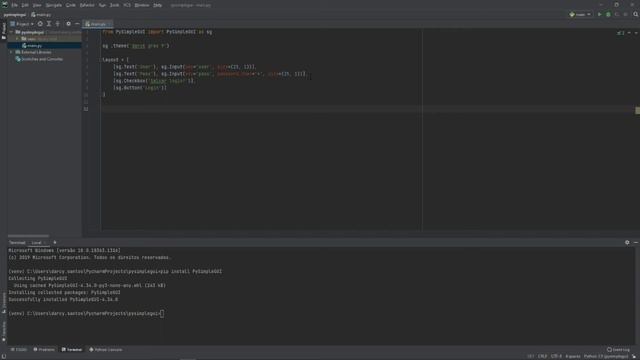The width and height of the screenshot is (640, 360).
Task: Click the terminal line 'Successfully installed PySimpleGUI'
Action: [63, 300]
